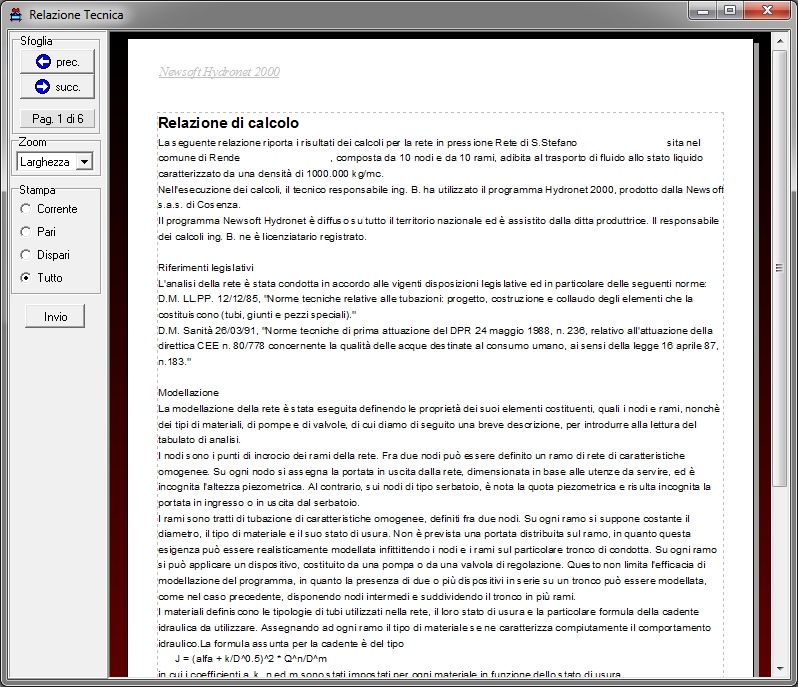The image size is (798, 687).
Task: Go to next page with succ. button
Action: 58,87
